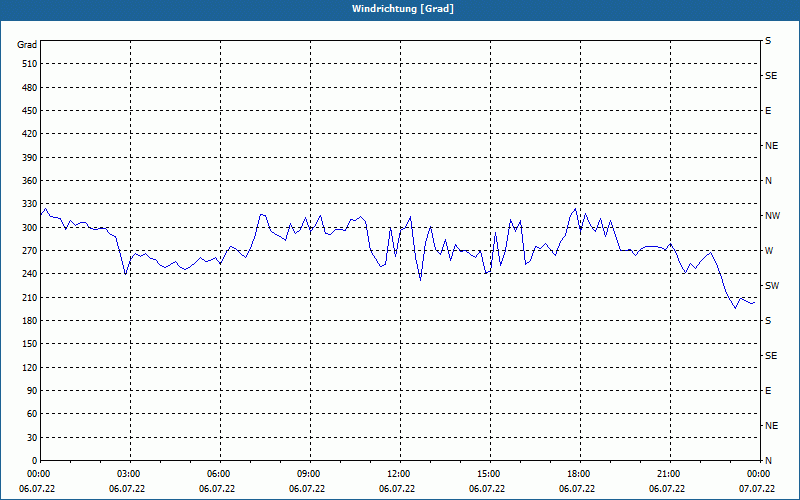
Task: Click the E compass label at the 90 gridline
Action: tap(768, 391)
